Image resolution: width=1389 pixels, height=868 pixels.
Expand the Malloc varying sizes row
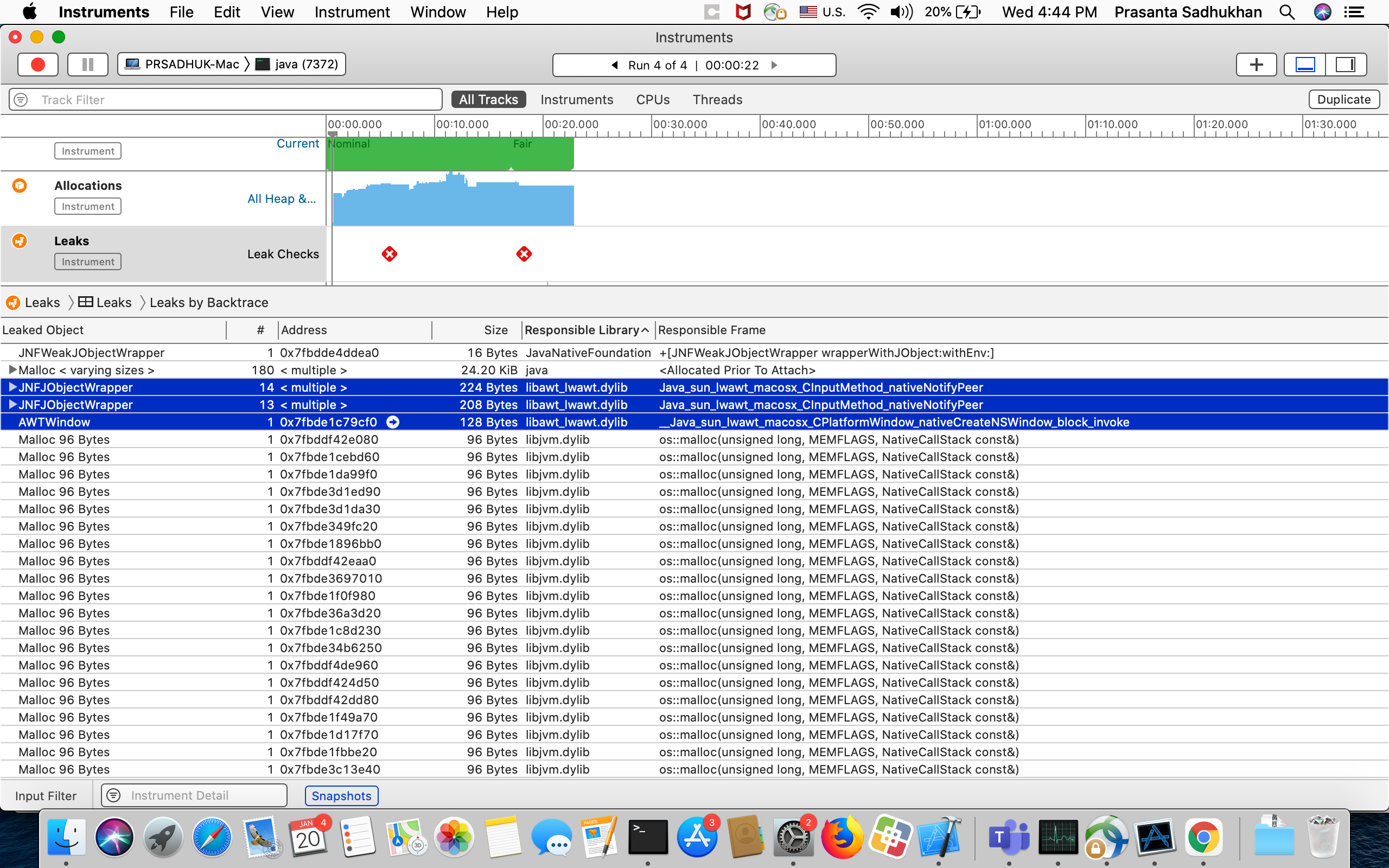click(12, 369)
